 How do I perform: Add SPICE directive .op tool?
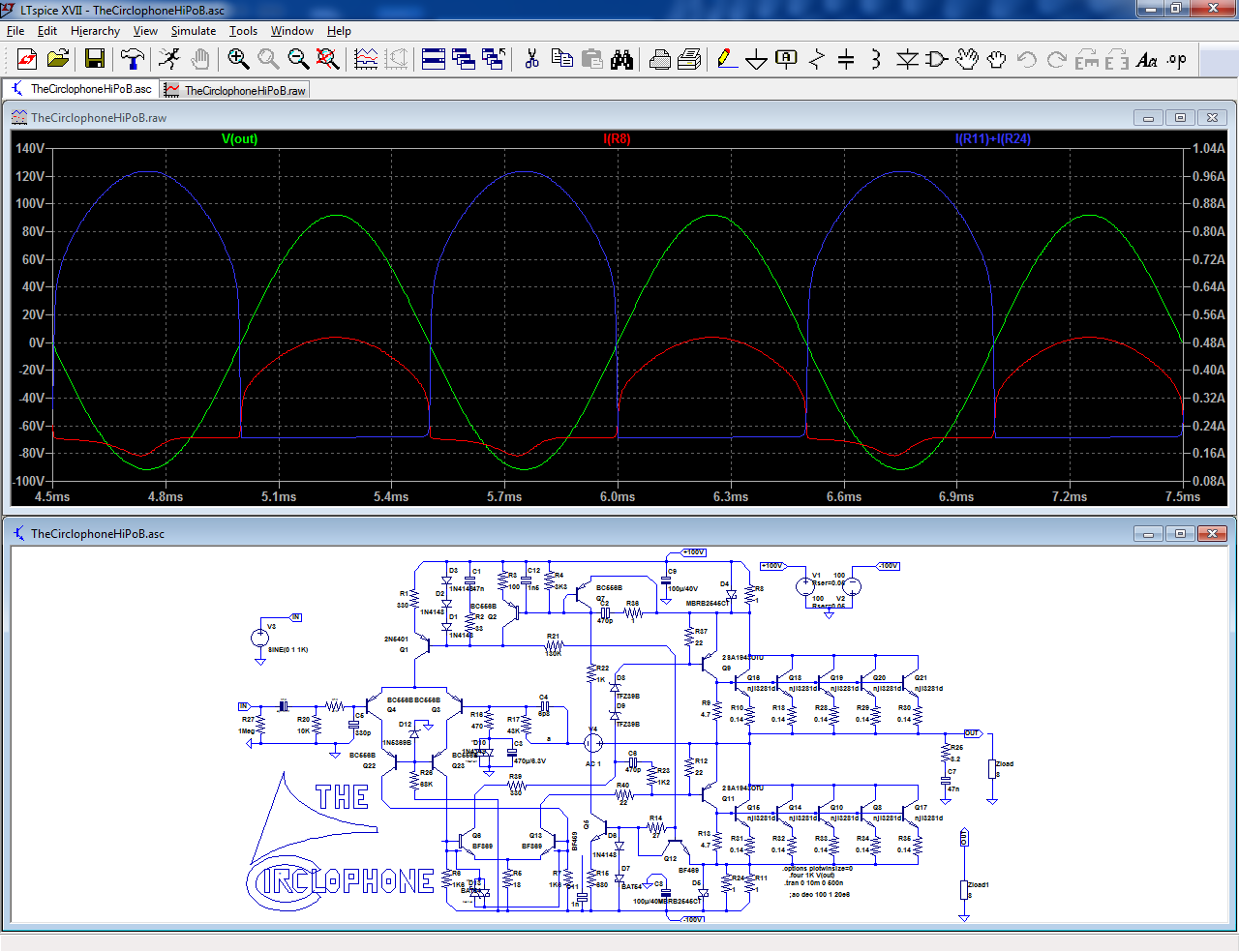point(1177,60)
